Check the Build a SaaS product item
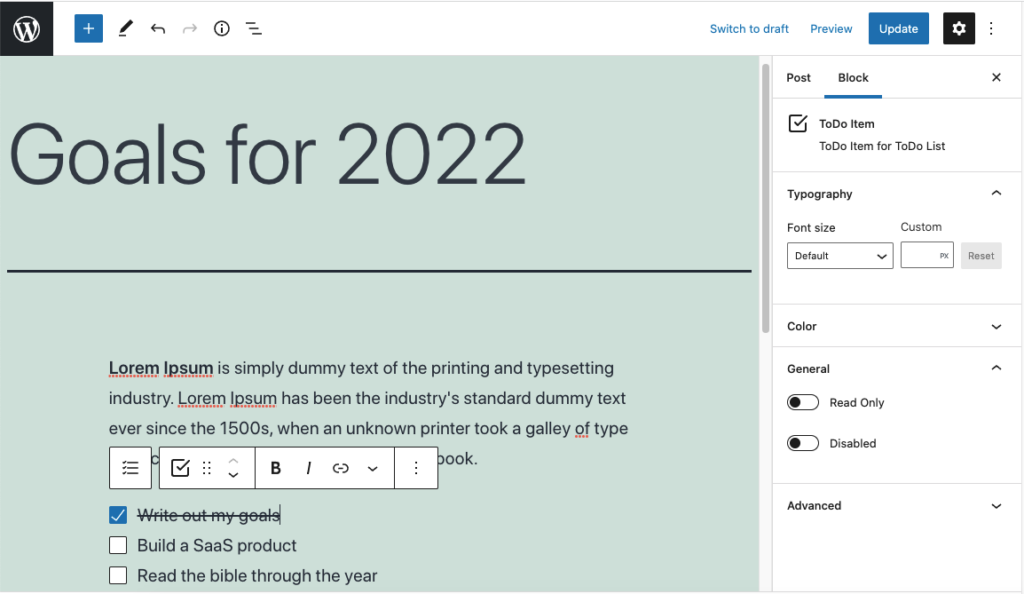1024x594 pixels. (118, 545)
